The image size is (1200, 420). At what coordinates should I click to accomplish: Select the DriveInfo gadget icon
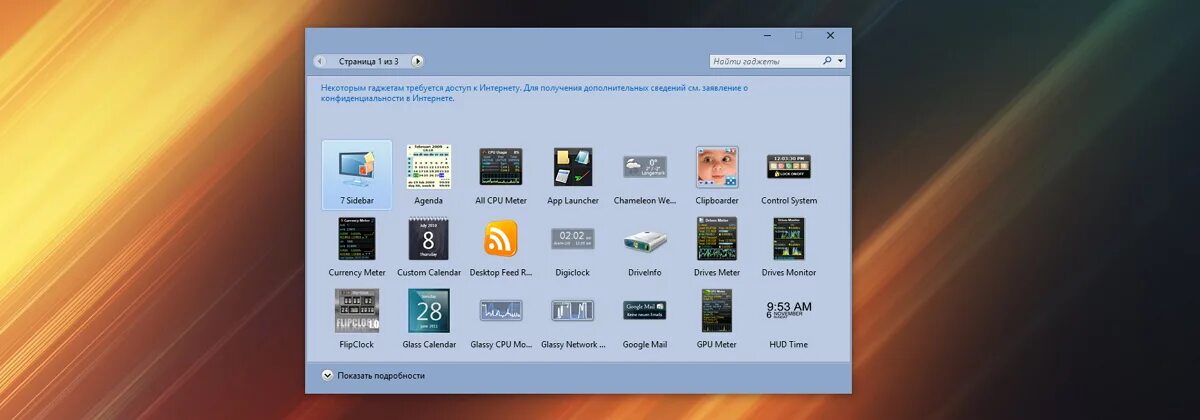pos(645,239)
